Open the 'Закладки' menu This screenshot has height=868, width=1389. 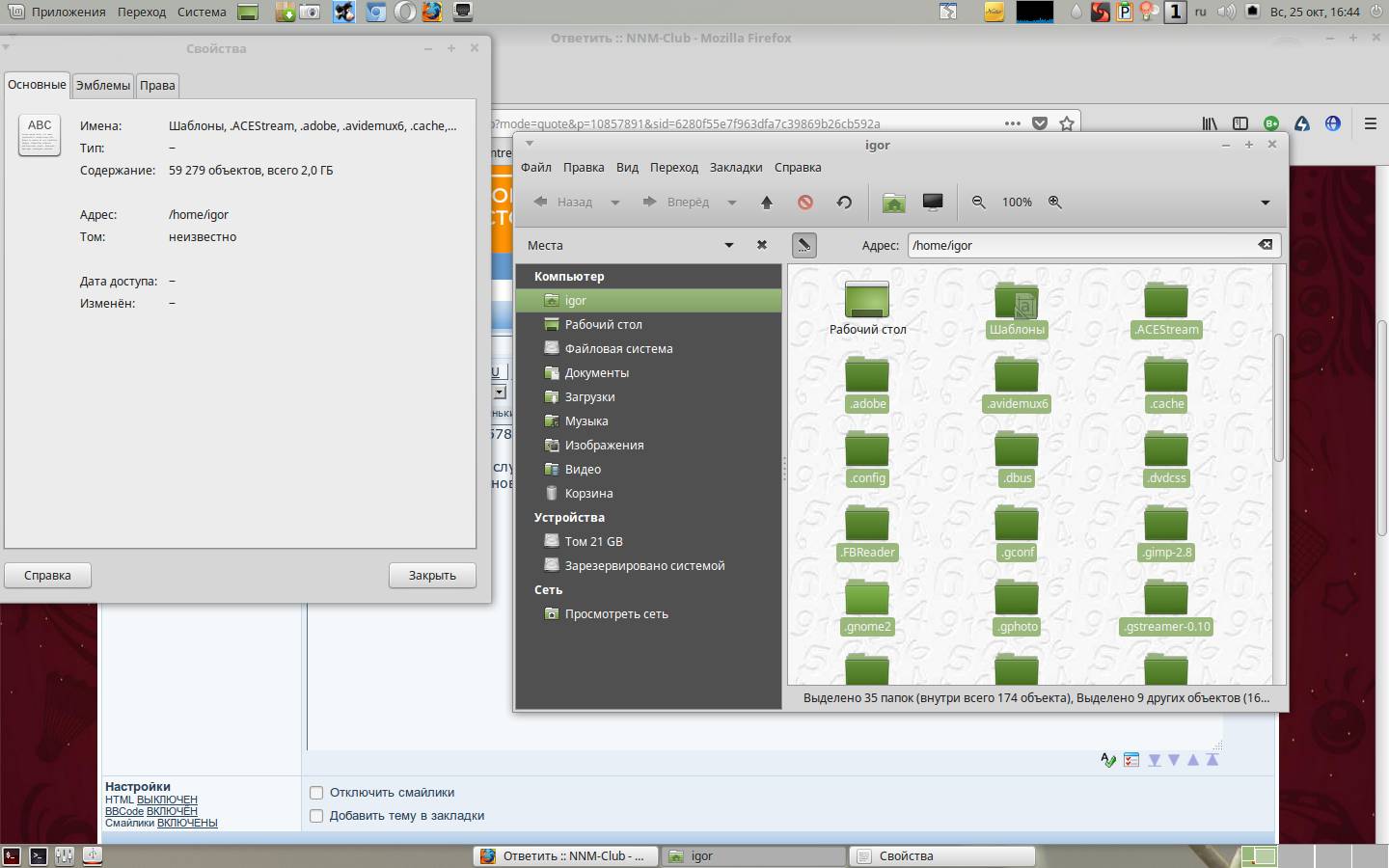tap(736, 167)
